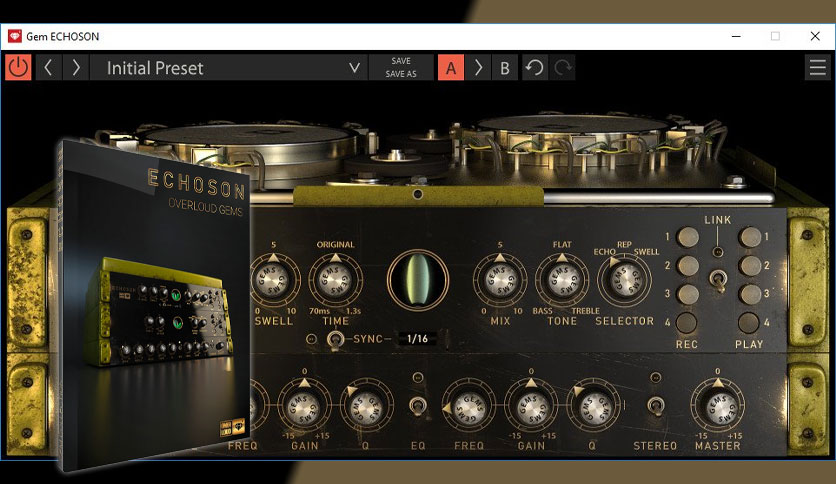836x484 pixels.
Task: Click the MASTER gain knob
Action: tap(718, 406)
